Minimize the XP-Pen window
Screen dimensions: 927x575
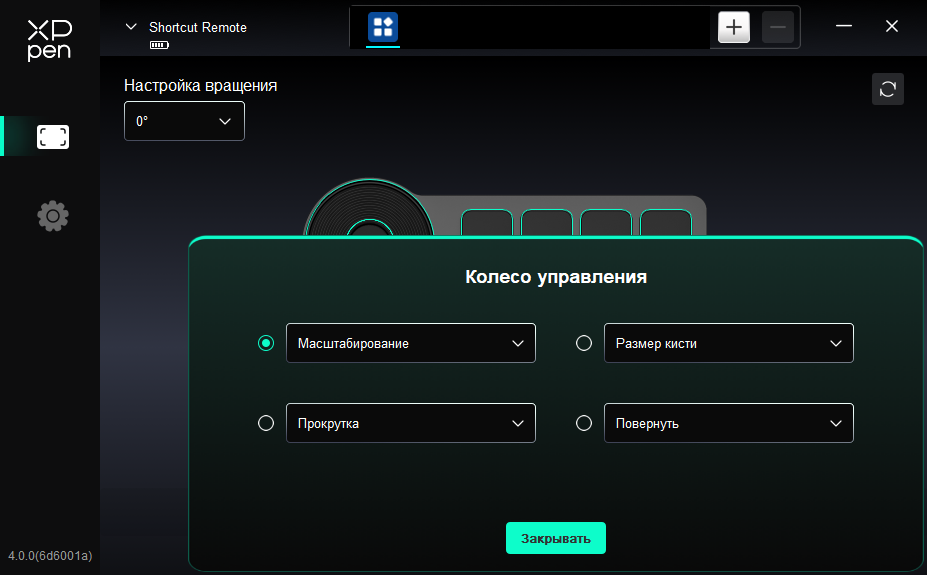click(x=844, y=27)
